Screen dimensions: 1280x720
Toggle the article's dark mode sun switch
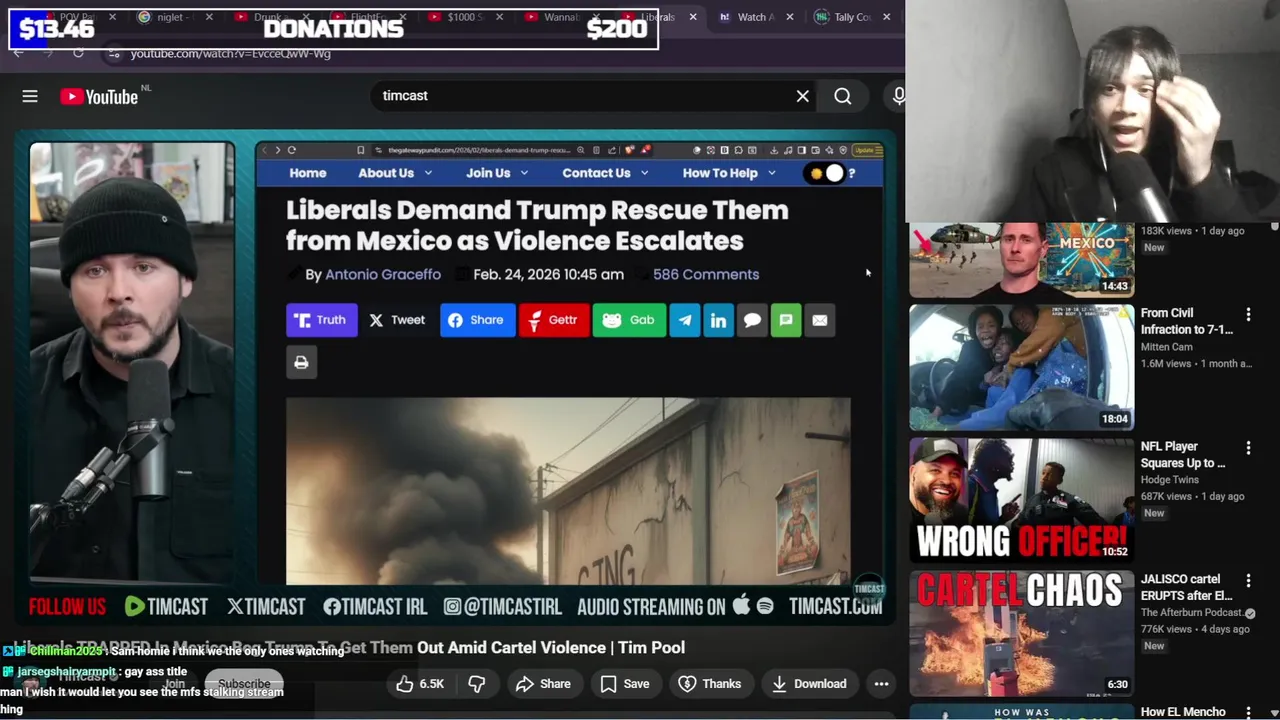pos(826,173)
